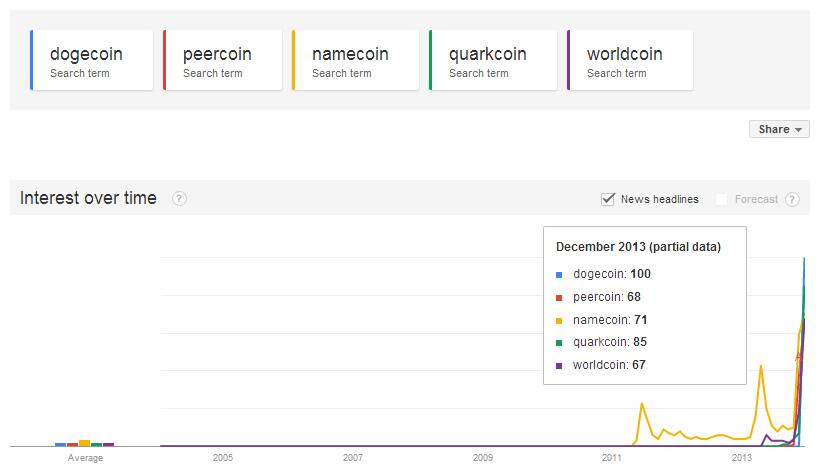The width and height of the screenshot is (819, 465).
Task: Click the blue dogecoin legend swatch in tooltip
Action: 559,274
